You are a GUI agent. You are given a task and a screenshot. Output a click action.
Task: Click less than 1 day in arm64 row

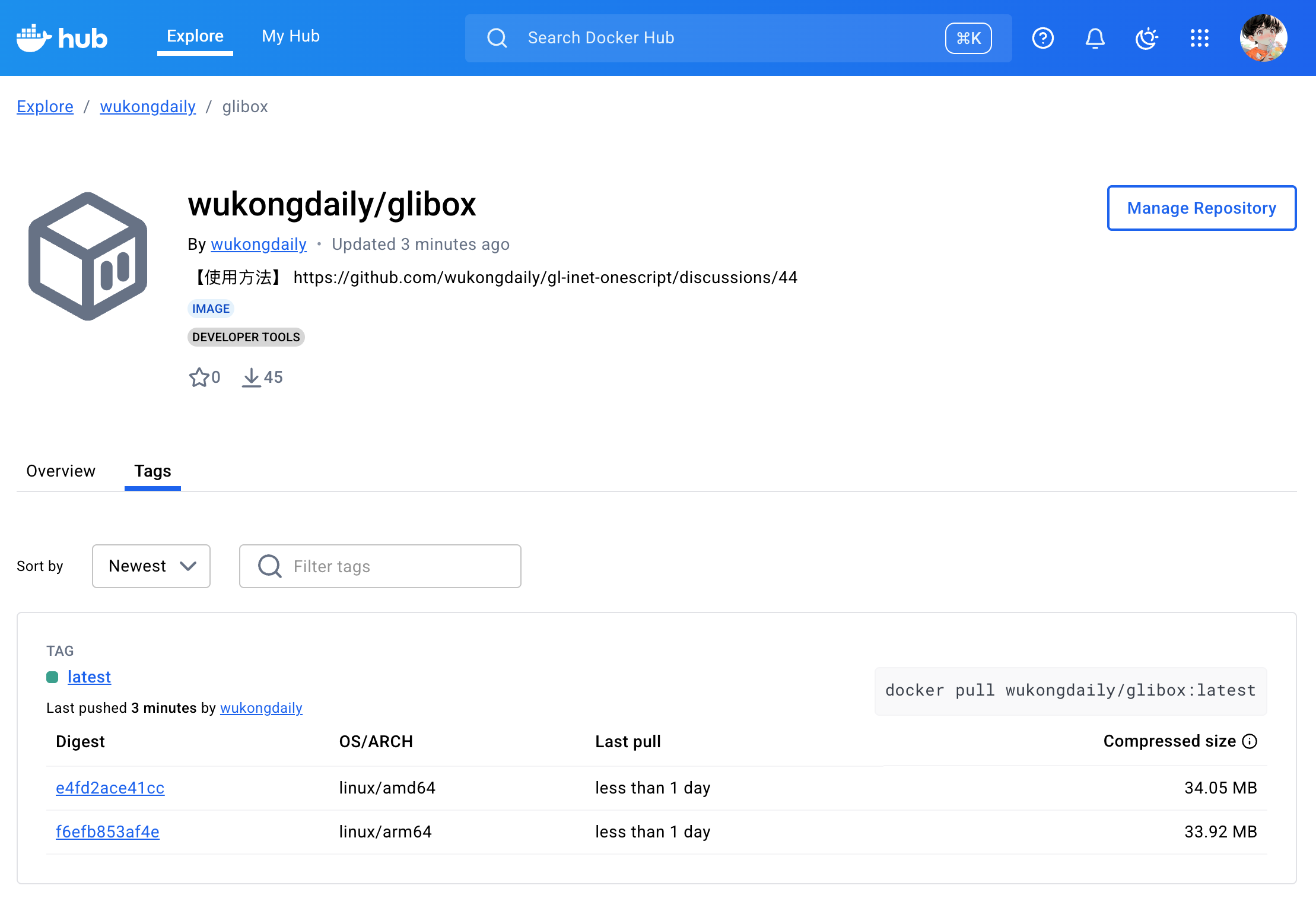[x=653, y=832]
